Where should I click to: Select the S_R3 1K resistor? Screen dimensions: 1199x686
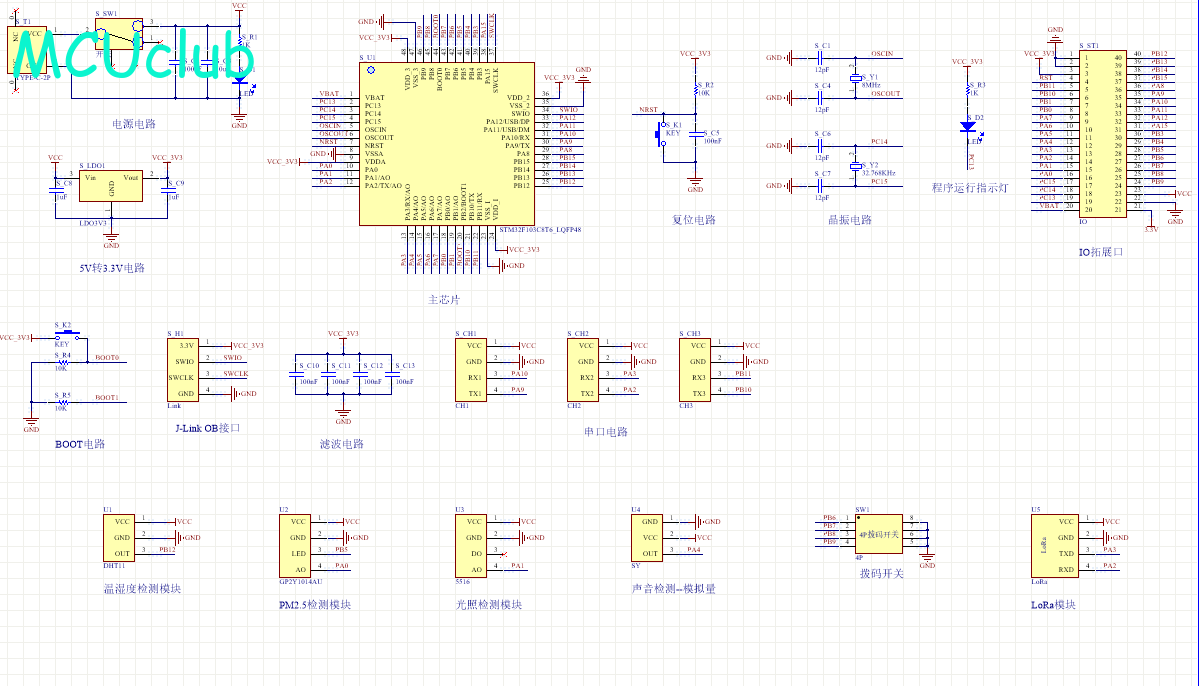(968, 92)
